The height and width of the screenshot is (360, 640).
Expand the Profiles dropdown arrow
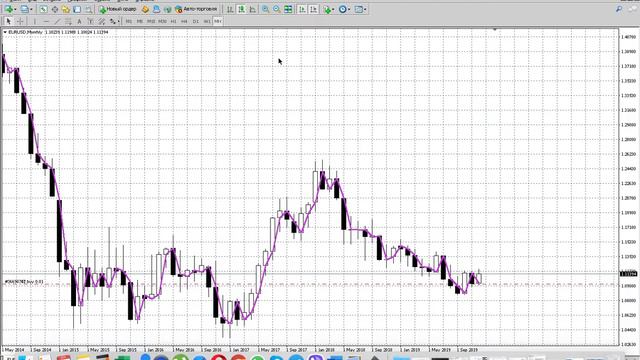[x=31, y=9]
